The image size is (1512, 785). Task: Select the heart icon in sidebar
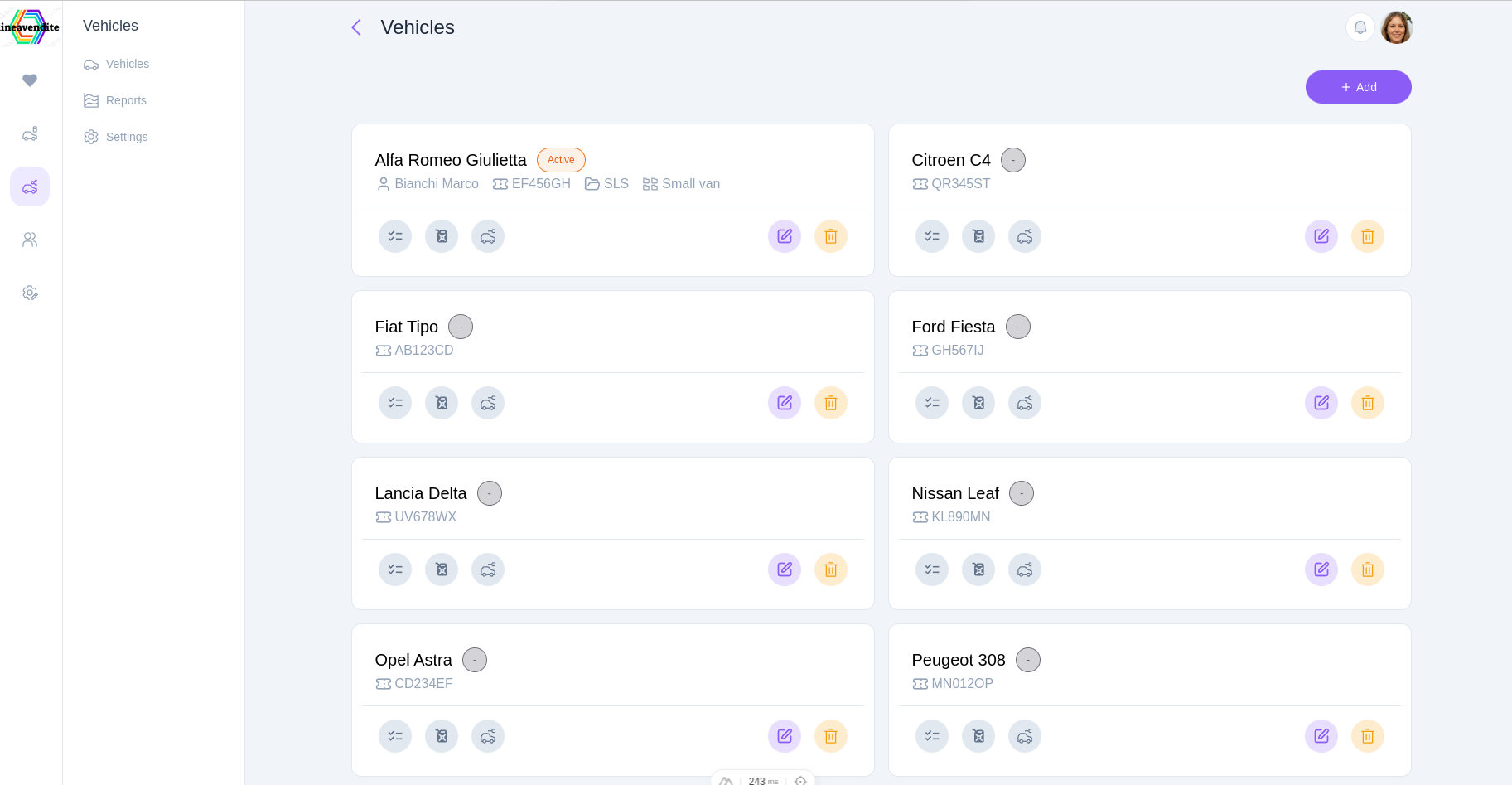tap(30, 80)
